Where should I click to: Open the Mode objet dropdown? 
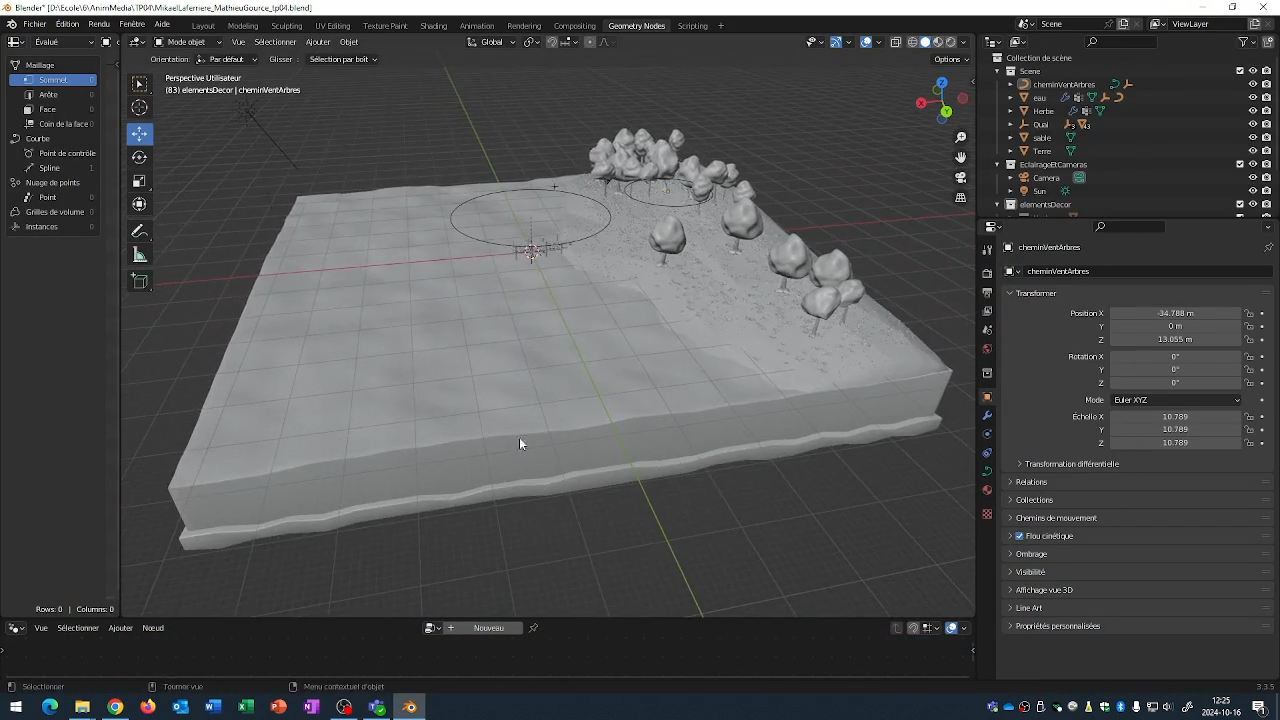(187, 42)
